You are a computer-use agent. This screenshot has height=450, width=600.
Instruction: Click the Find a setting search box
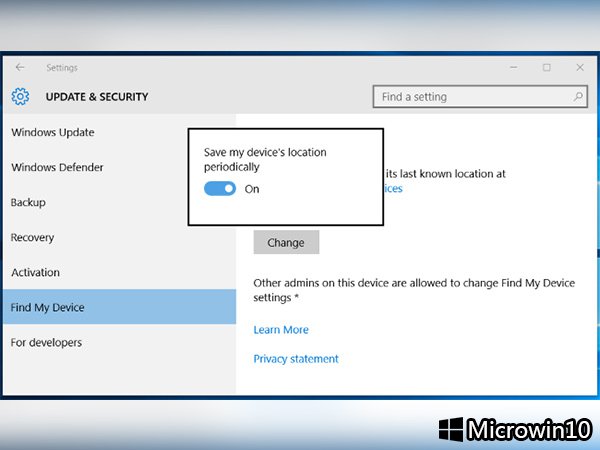480,97
